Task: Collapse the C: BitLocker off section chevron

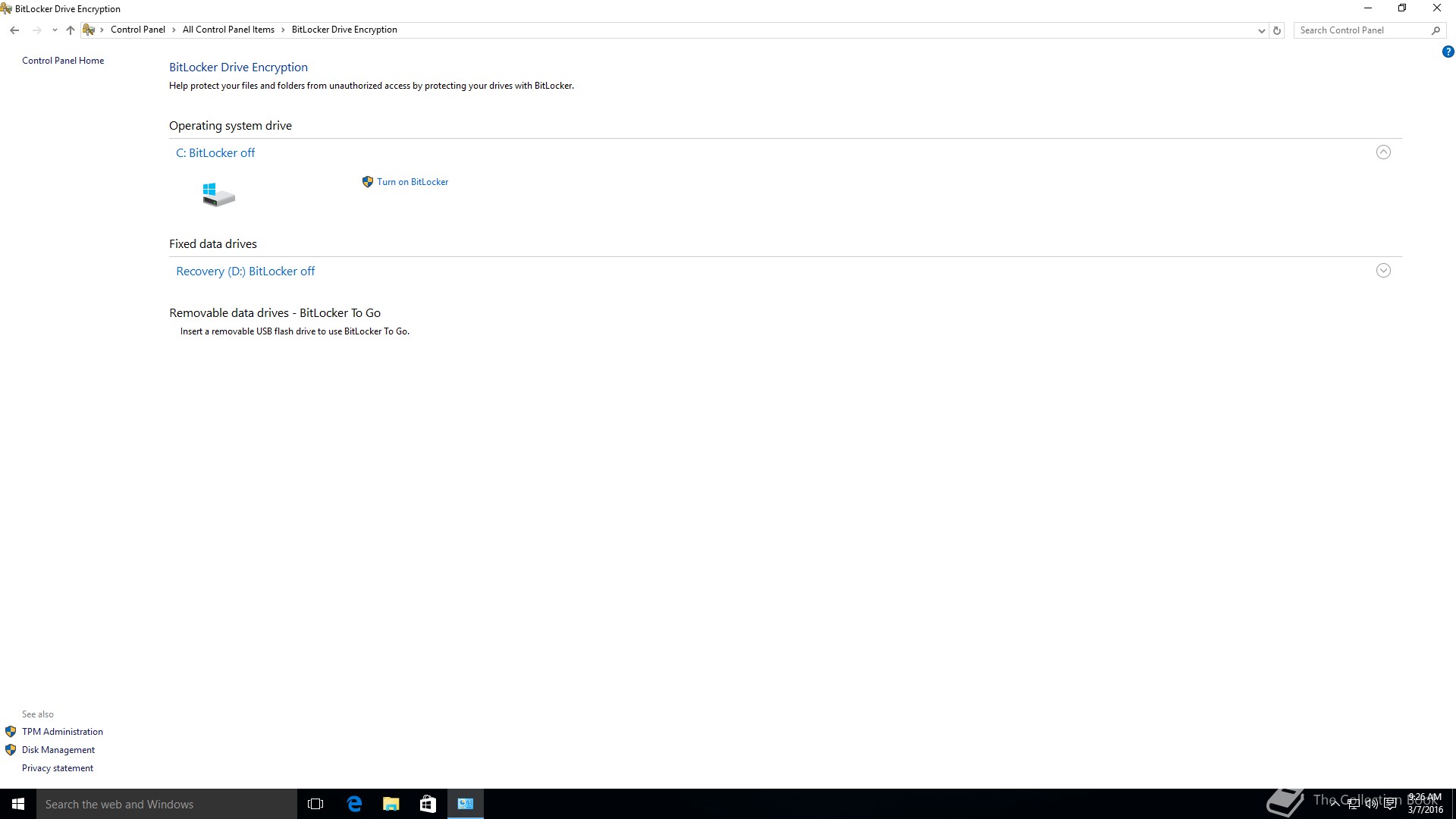Action: point(1383,152)
